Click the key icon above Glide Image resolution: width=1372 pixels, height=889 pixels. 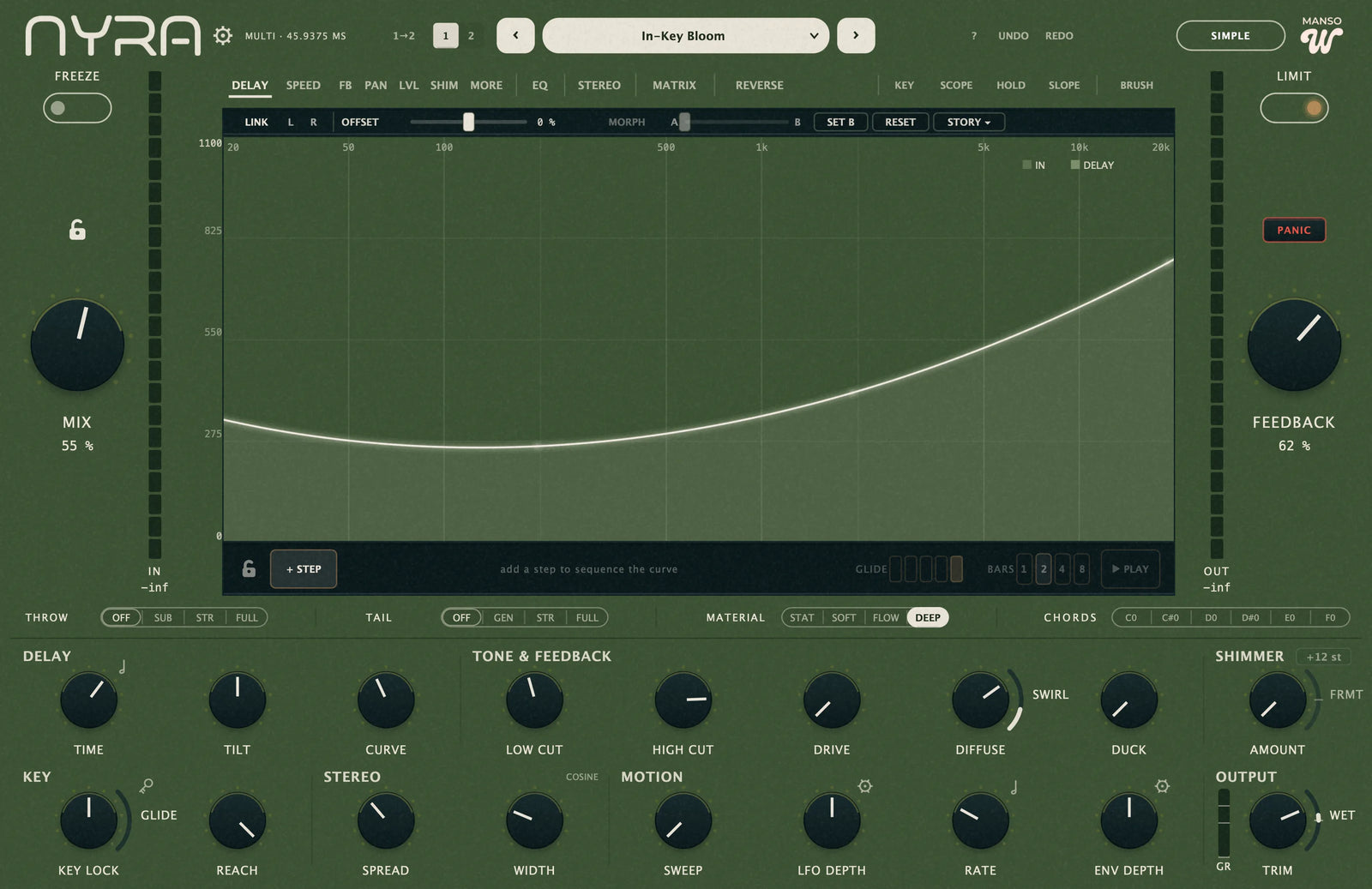pyautogui.click(x=147, y=785)
